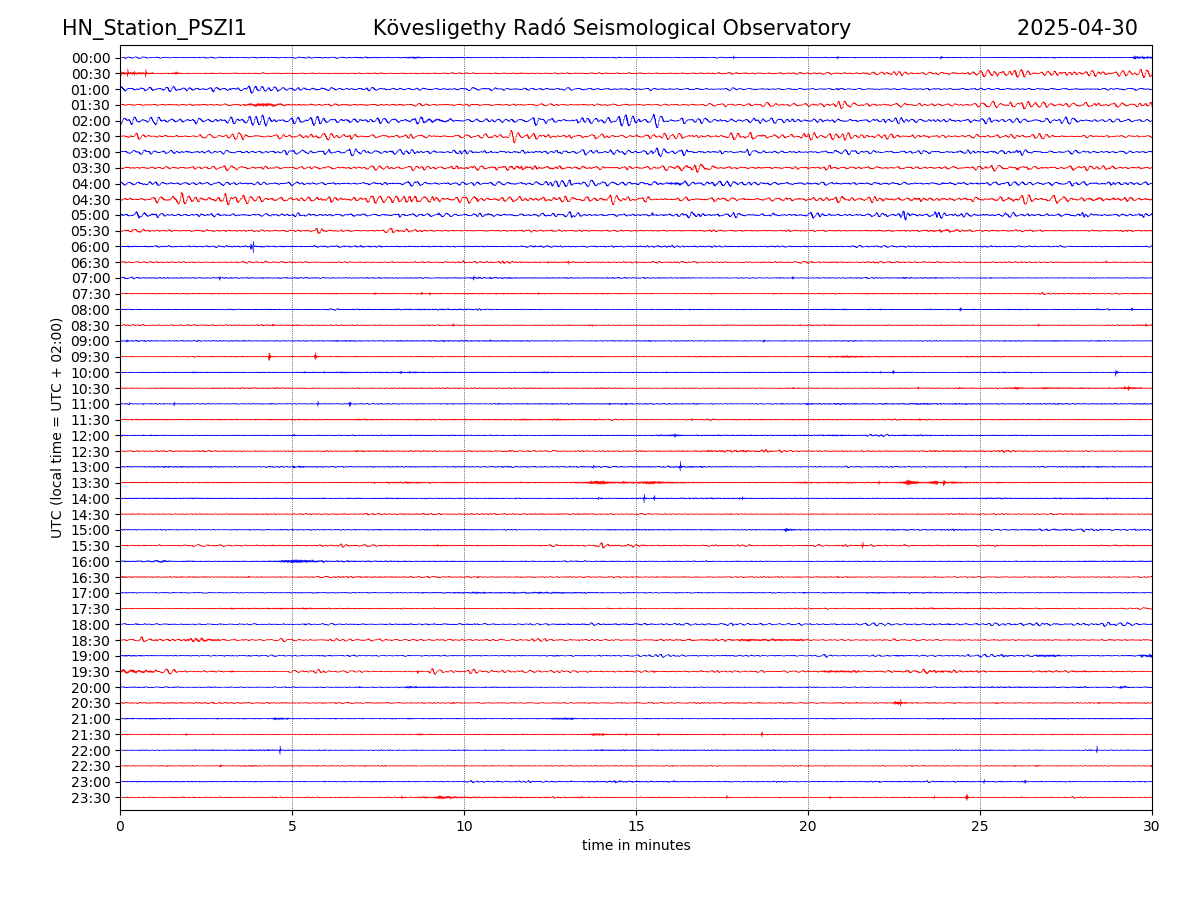1200x900 pixels.
Task: Select the x-axis tick labeled 15
Action: click(636, 827)
